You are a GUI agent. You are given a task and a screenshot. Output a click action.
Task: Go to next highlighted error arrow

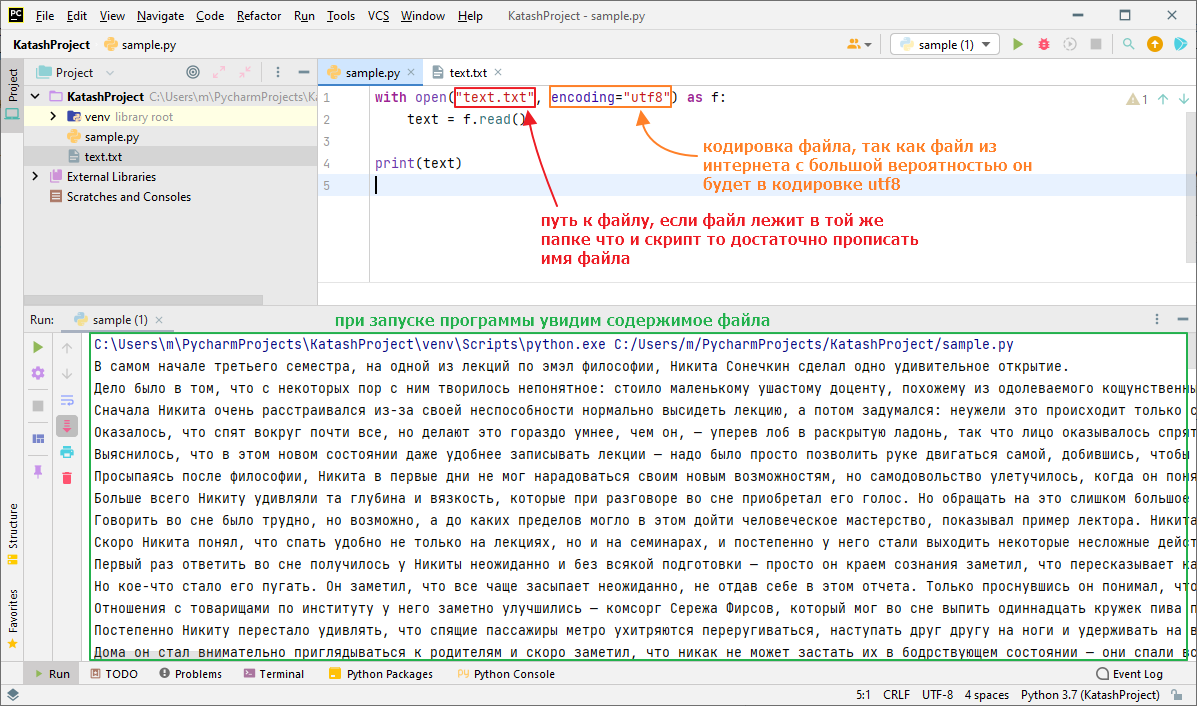tap(1183, 98)
